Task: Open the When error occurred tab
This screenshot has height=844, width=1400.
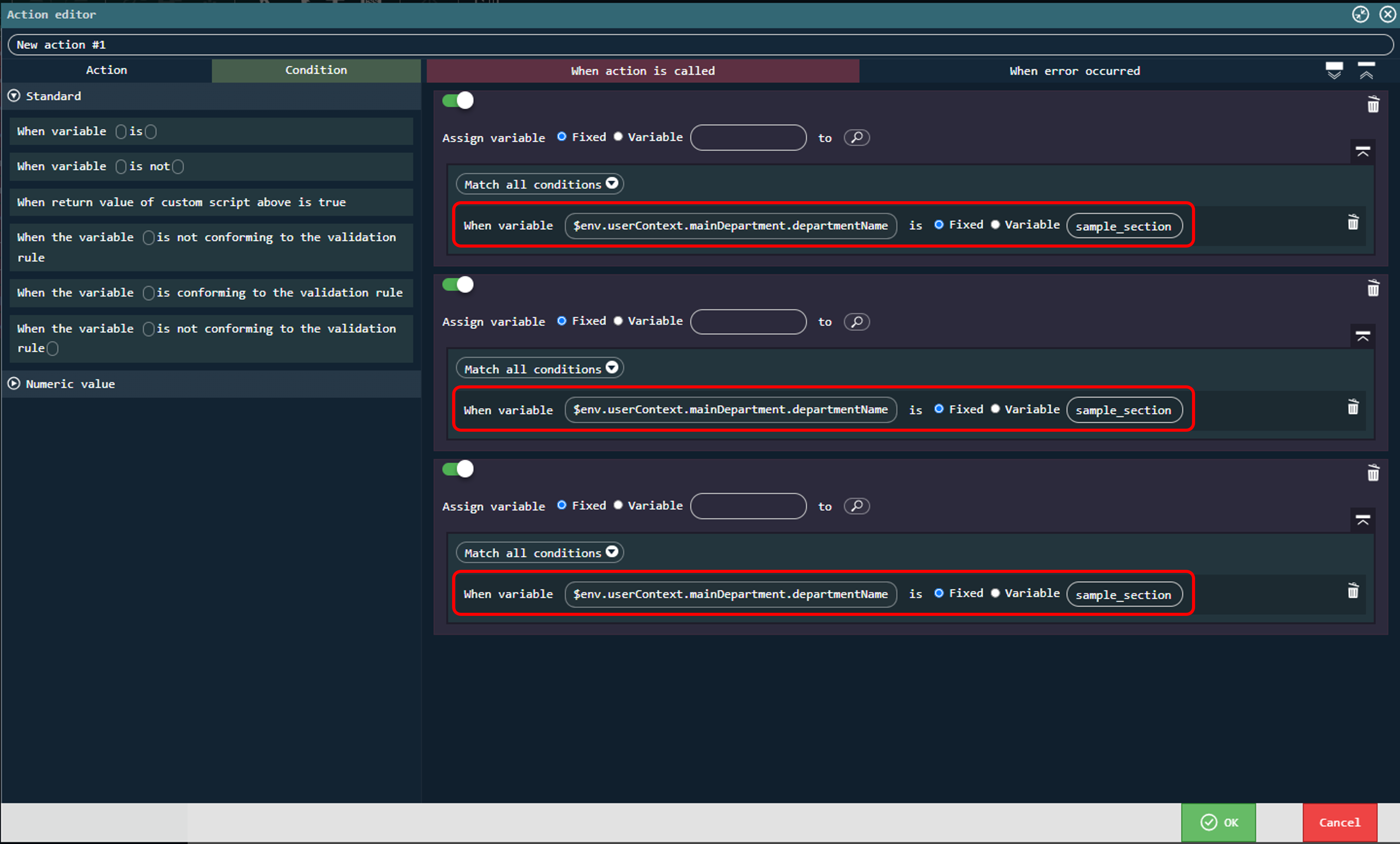Action: point(1074,71)
